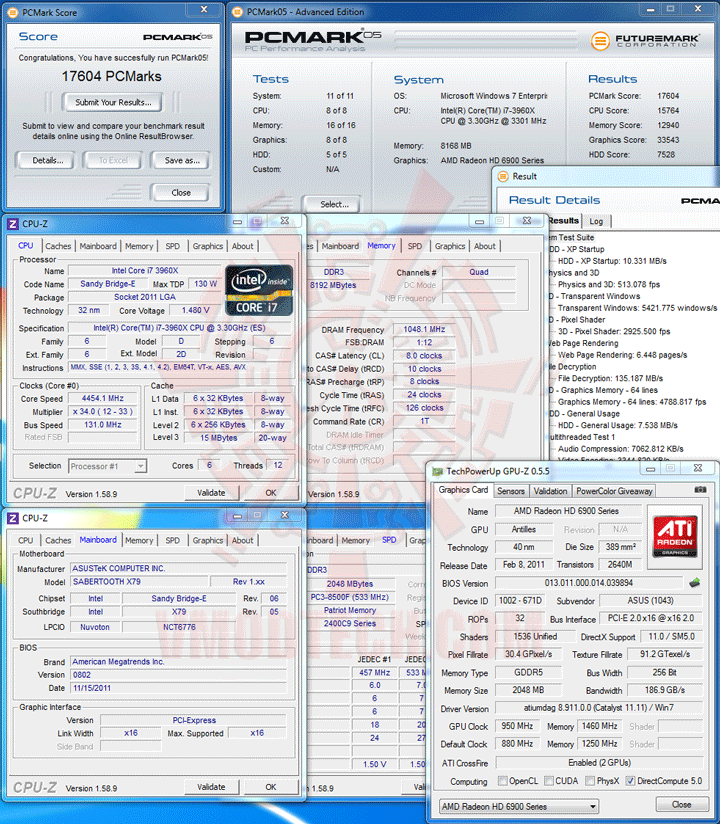
Task: Click the green BIOS save chip icon
Action: click(x=695, y=582)
